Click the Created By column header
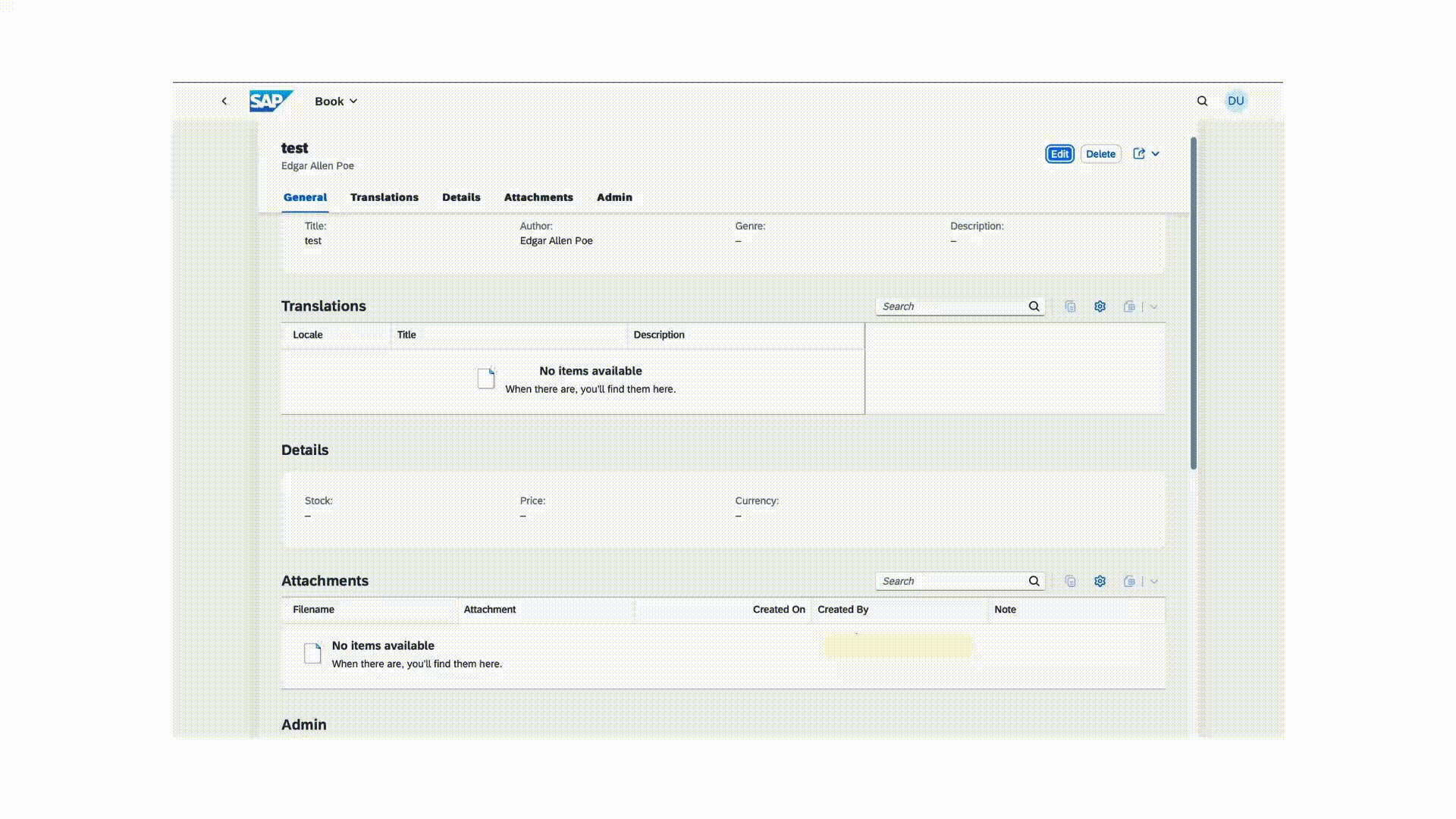This screenshot has height=819, width=1456. pyautogui.click(x=899, y=610)
